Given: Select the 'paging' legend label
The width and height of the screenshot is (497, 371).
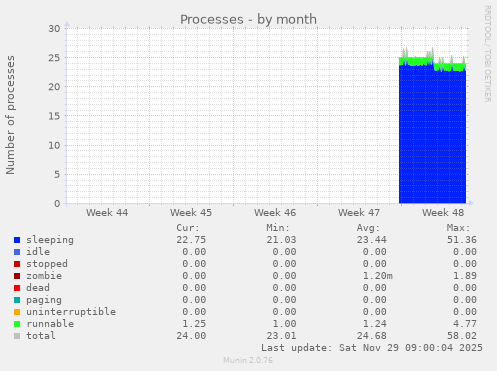Looking at the screenshot, I should (44, 300).
